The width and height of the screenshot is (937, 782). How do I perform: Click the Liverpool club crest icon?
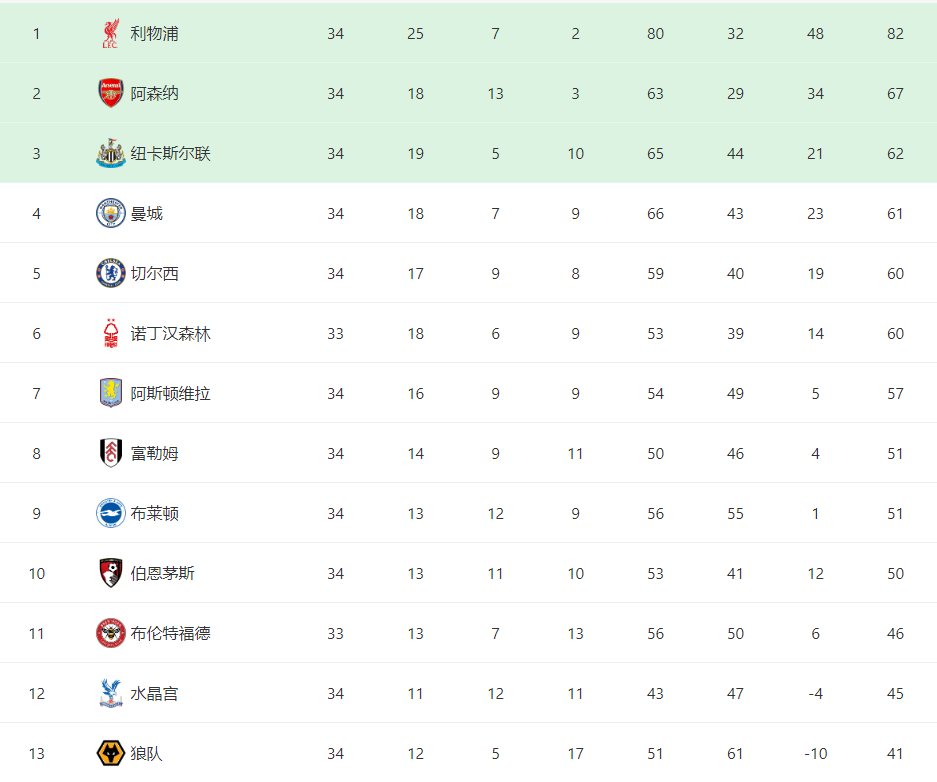coord(111,33)
